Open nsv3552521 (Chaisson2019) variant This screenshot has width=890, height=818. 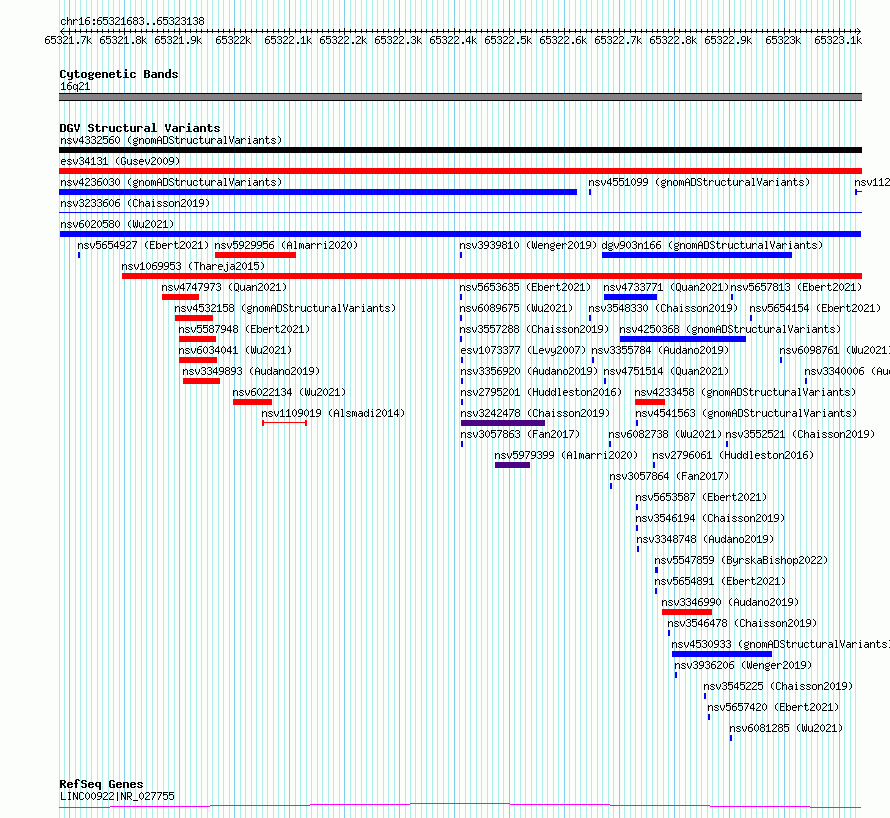click(800, 434)
